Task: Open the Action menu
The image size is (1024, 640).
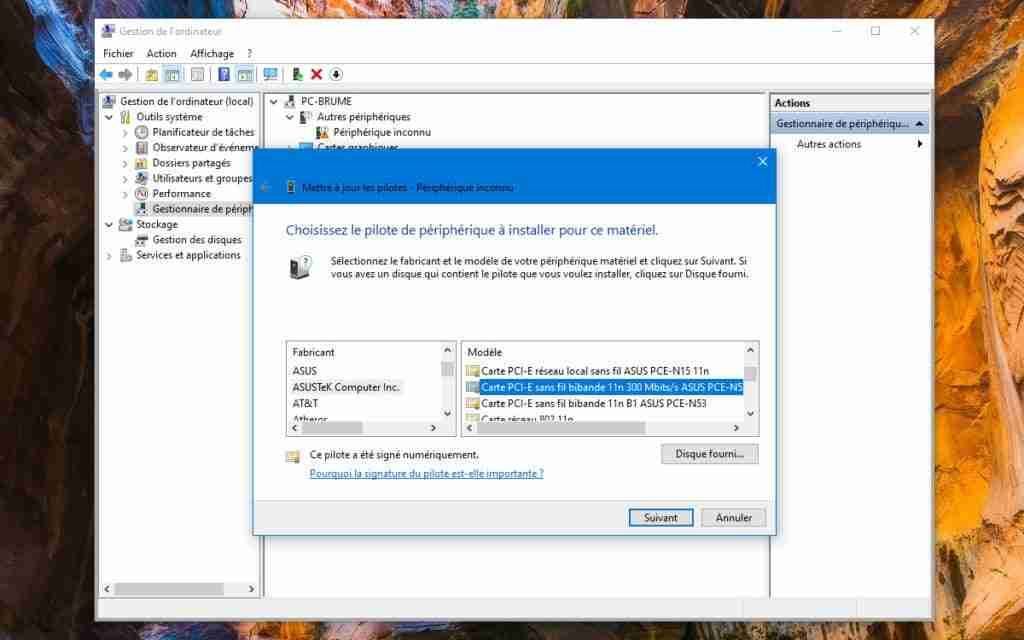Action: [x=161, y=53]
